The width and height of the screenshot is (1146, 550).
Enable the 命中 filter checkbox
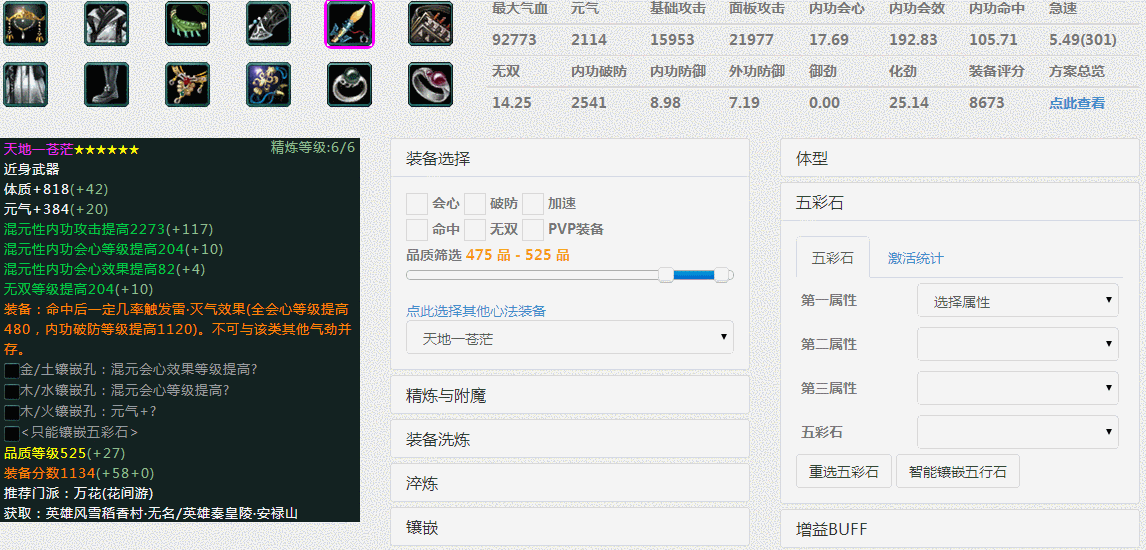pyautogui.click(x=417, y=230)
